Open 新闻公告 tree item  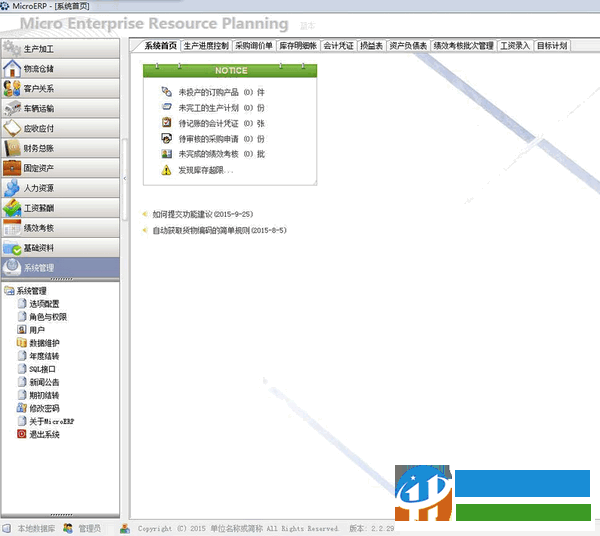click(44, 382)
